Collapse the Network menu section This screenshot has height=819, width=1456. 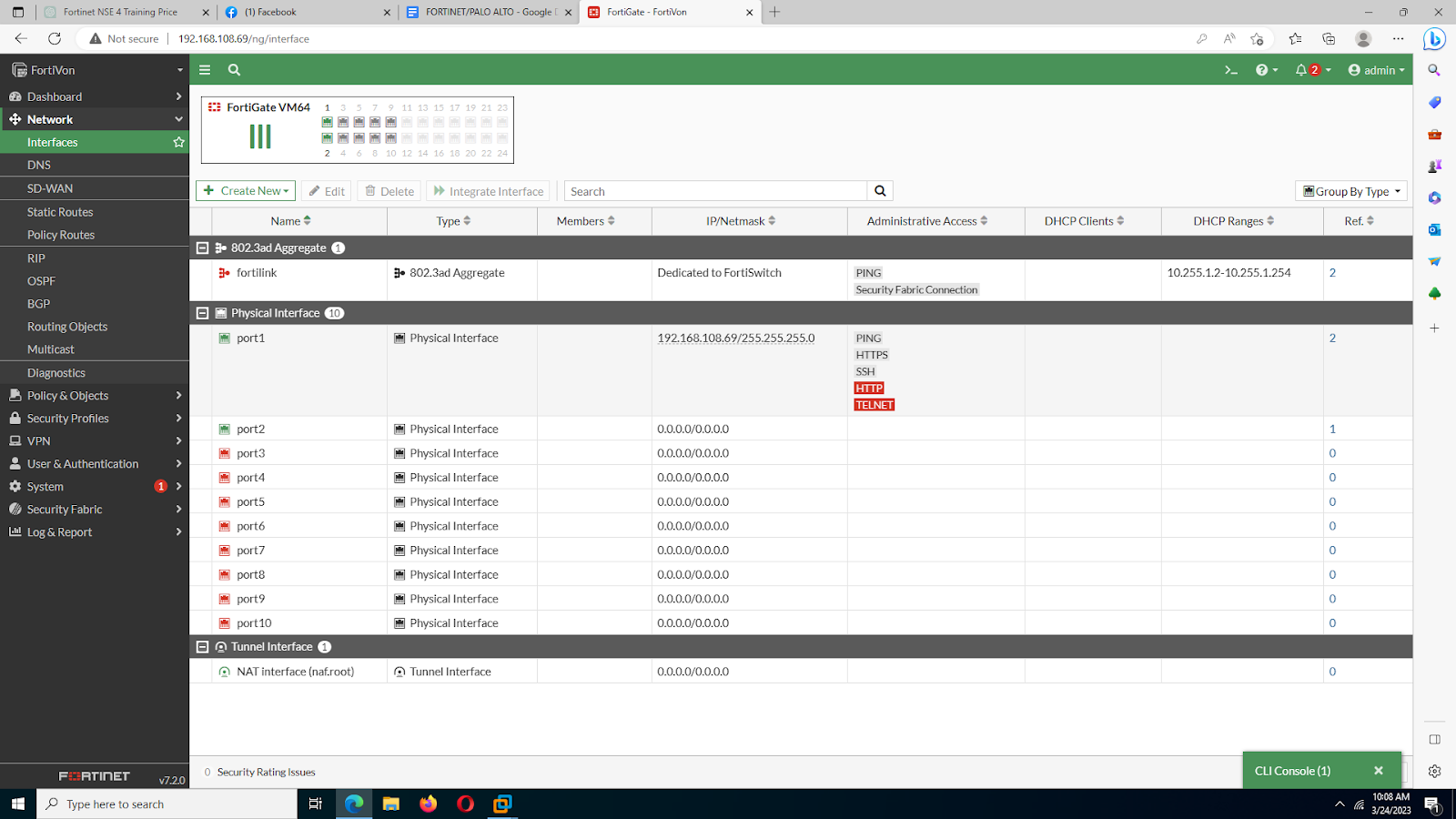pos(95,119)
